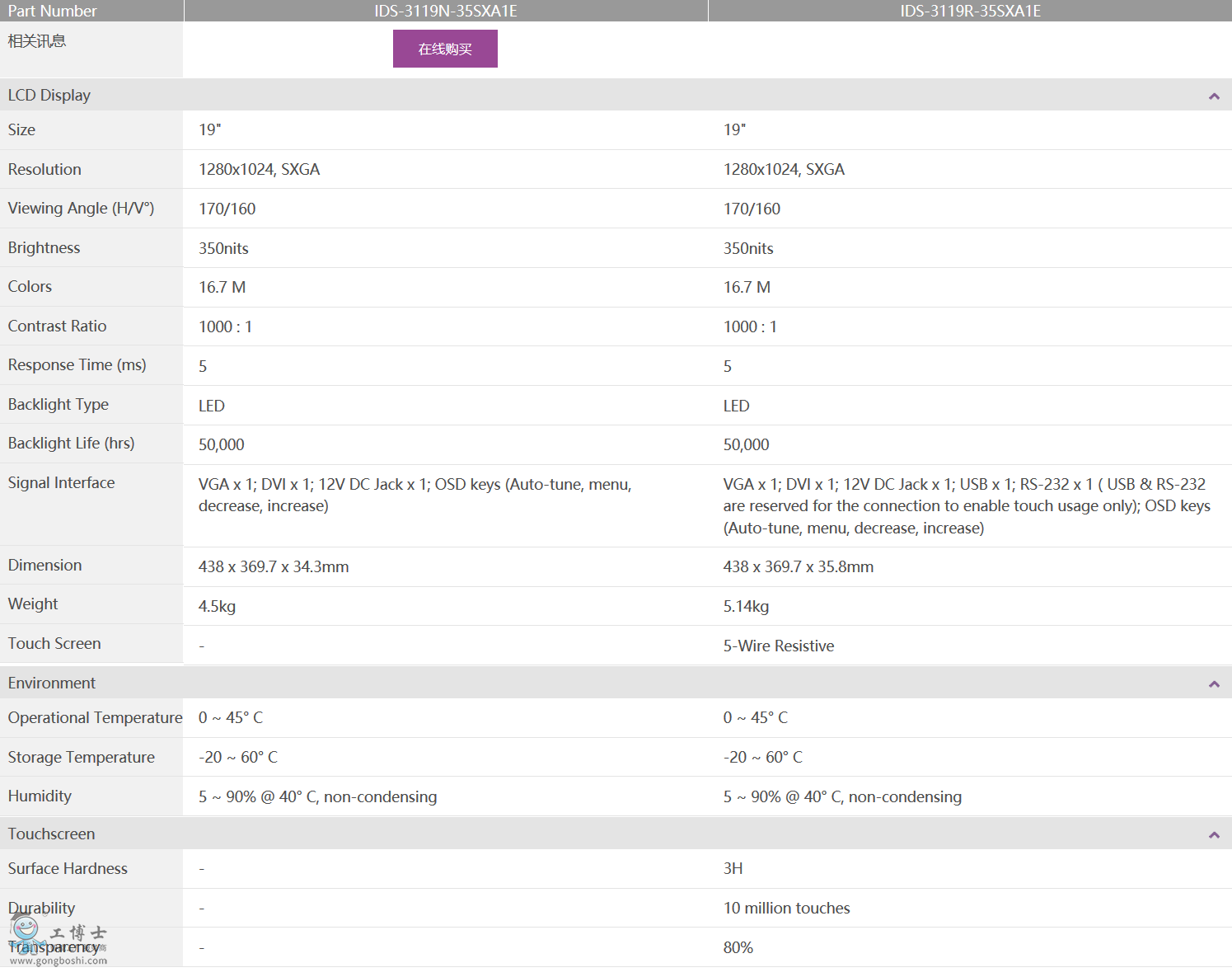Viewport: 1232px width, 977px height.
Task: Click the 相关讯息 row label
Action: click(37, 41)
